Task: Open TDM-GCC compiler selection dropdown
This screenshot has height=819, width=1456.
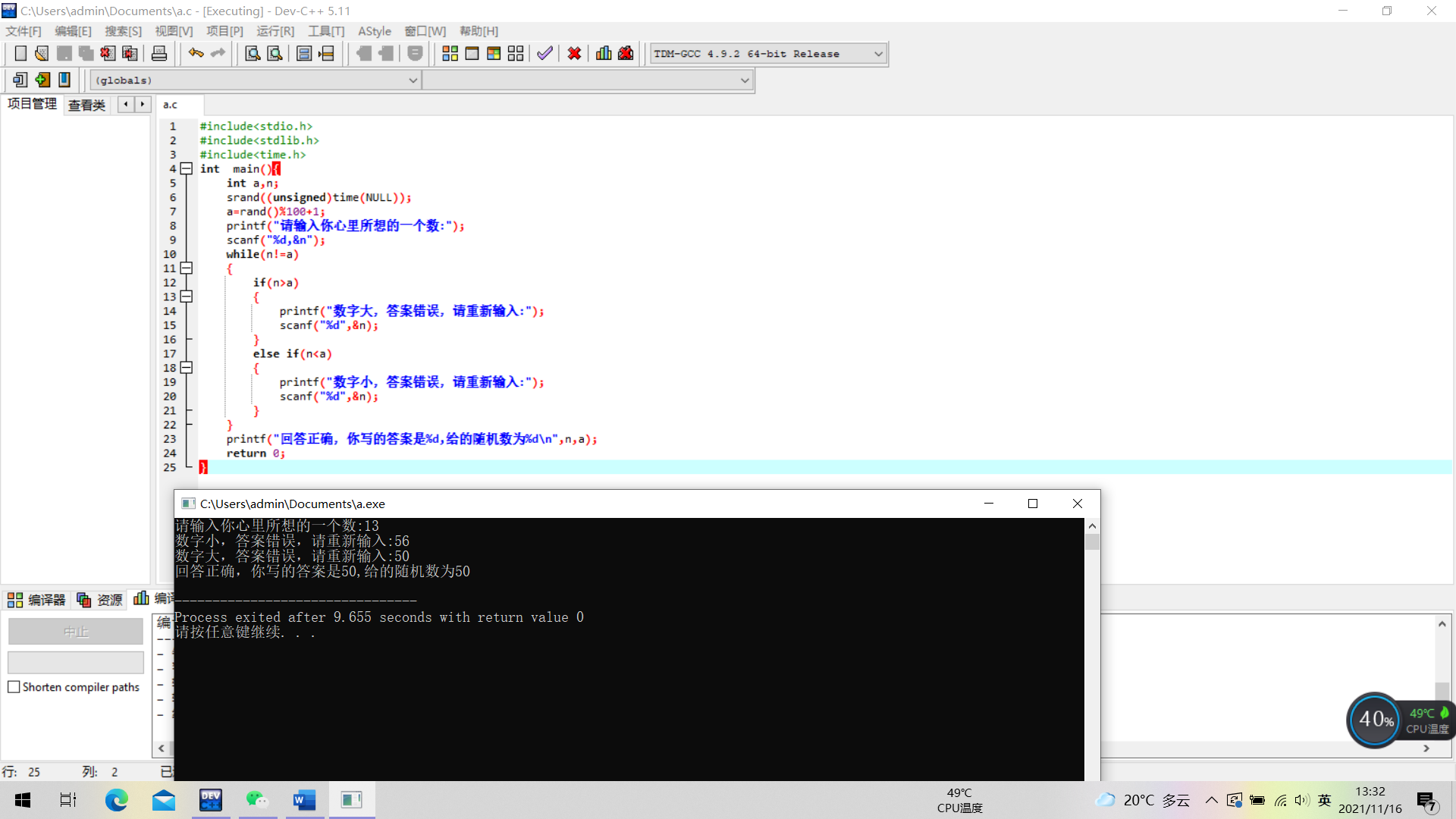Action: pos(878,54)
